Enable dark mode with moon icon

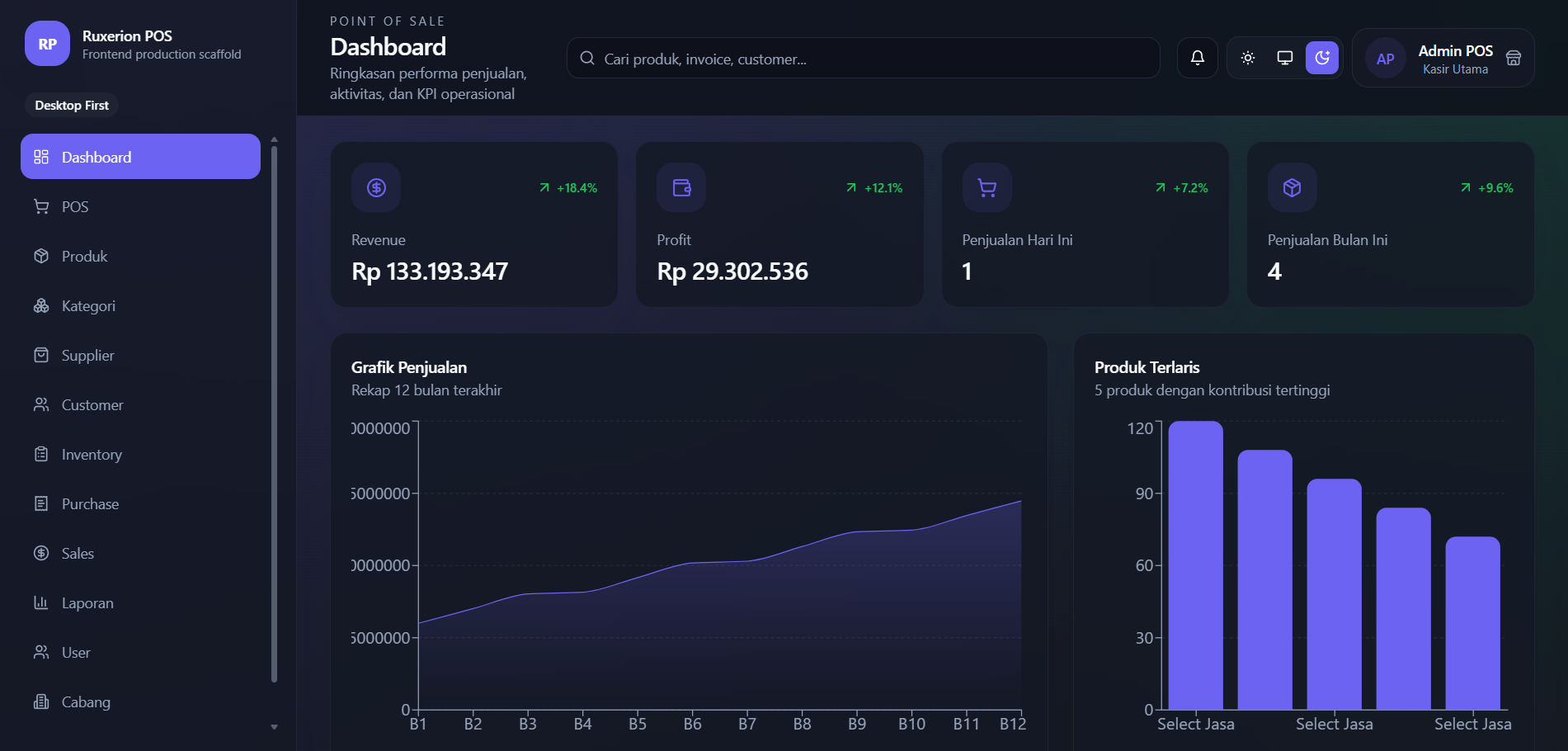(1322, 58)
